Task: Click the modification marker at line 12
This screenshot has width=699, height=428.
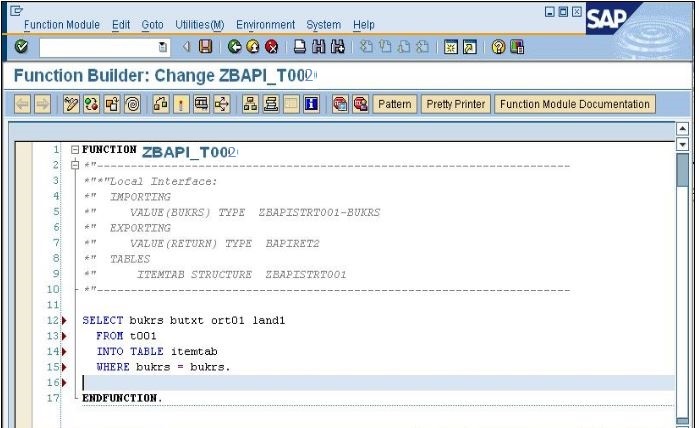Action: [64, 321]
